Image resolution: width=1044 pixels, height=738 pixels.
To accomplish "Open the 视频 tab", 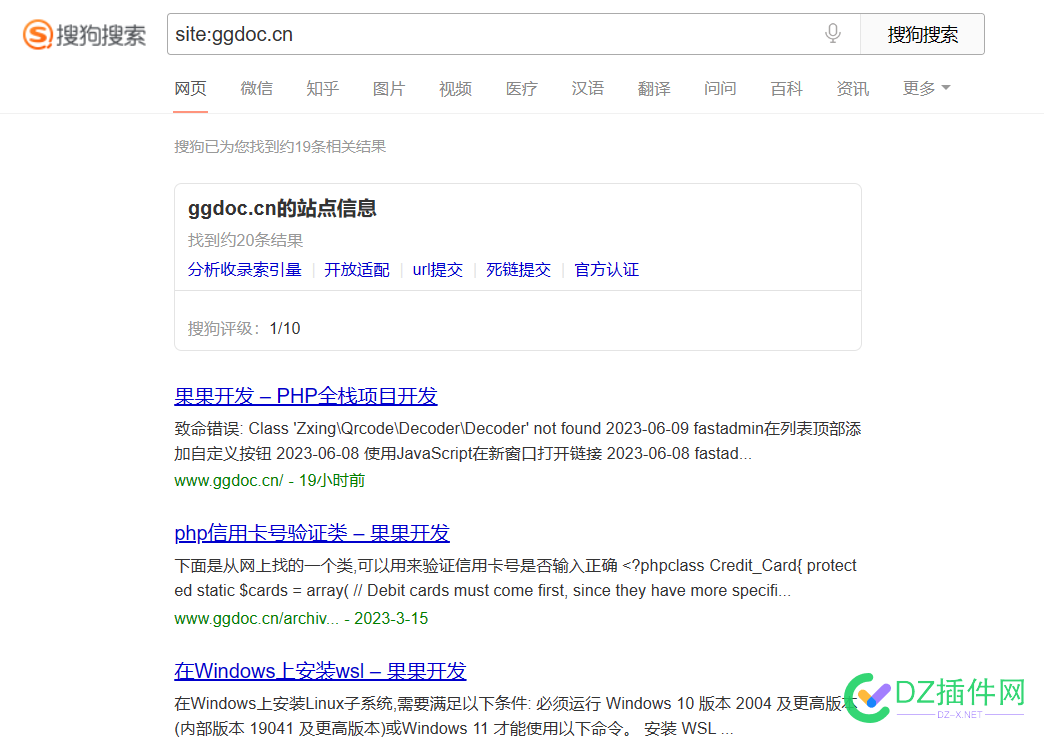I will pos(455,89).
